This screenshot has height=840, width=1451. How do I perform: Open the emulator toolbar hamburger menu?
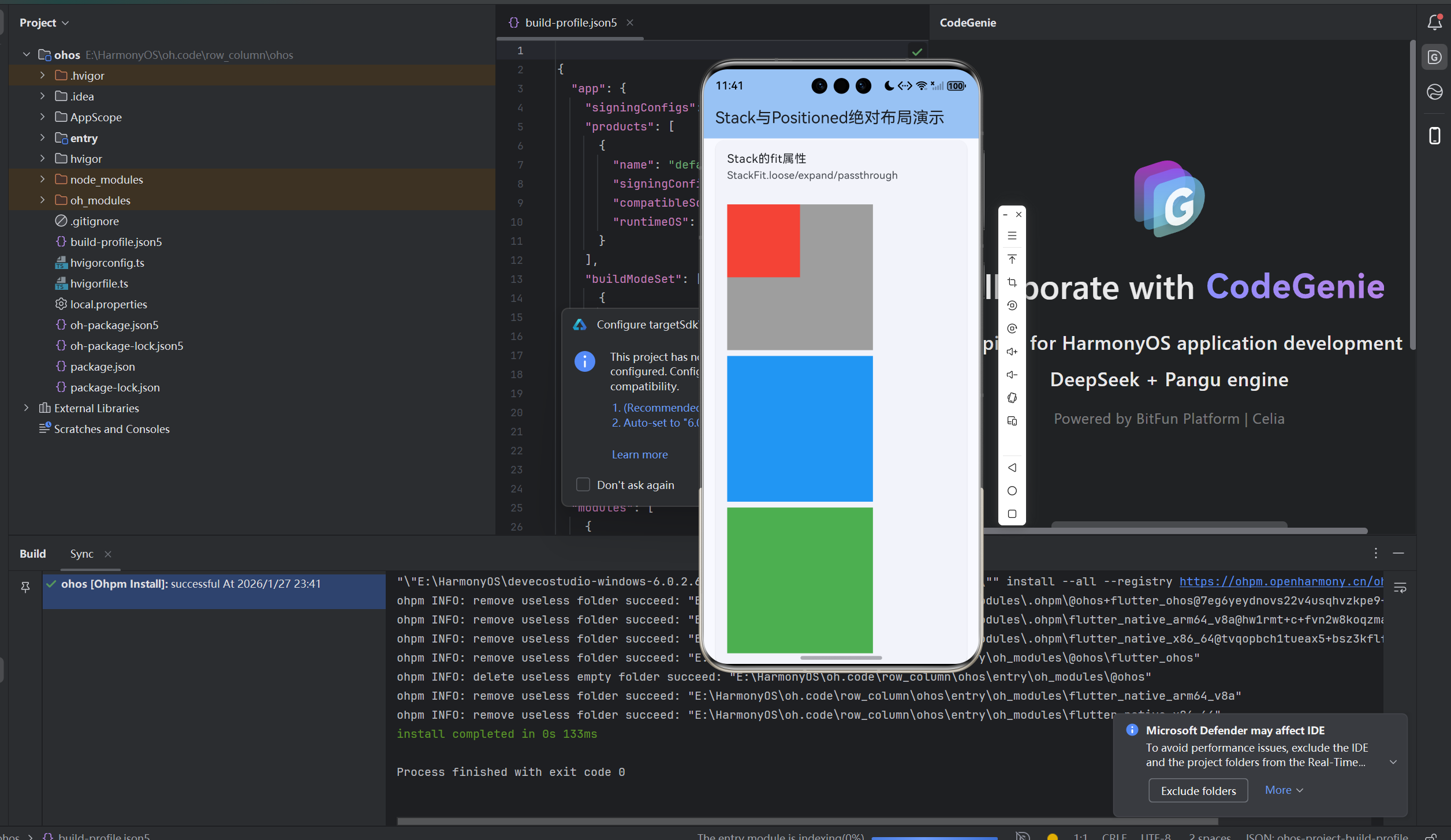[x=1012, y=236]
